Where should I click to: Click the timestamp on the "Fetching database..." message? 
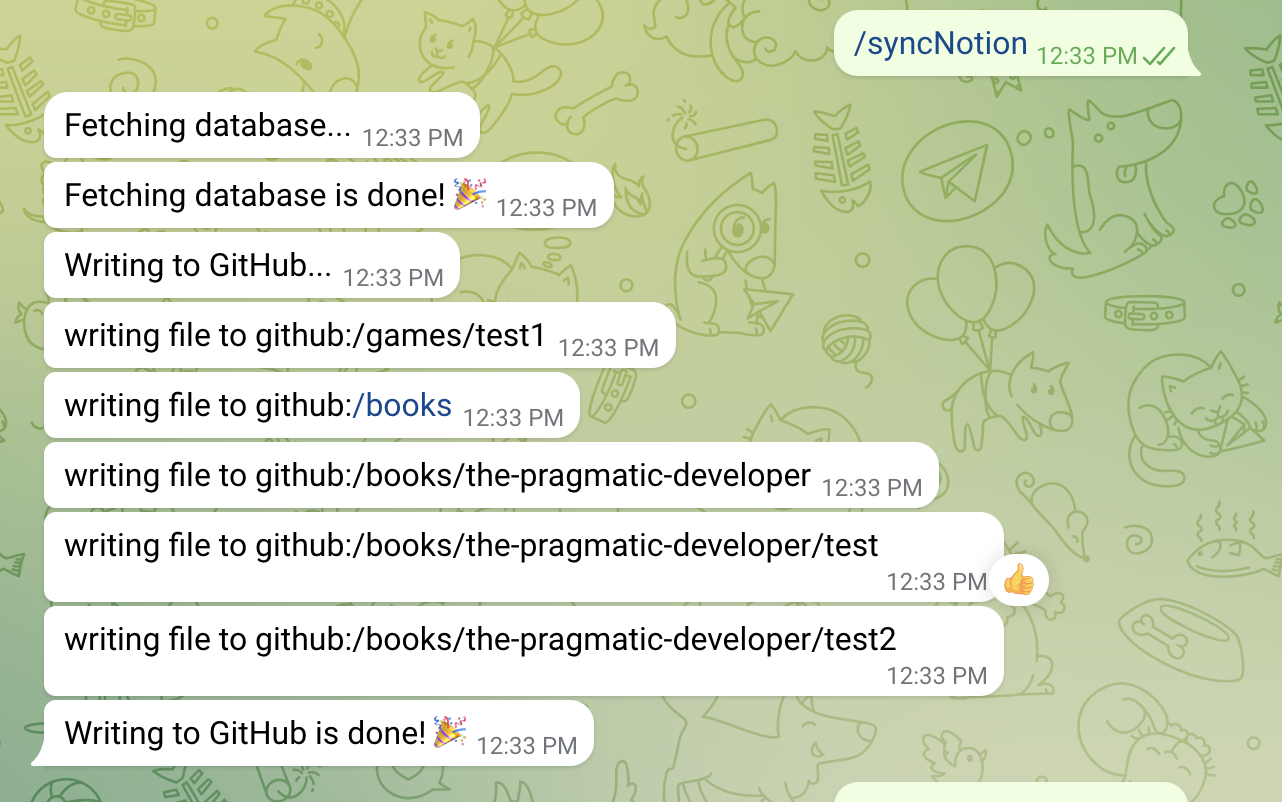point(412,138)
